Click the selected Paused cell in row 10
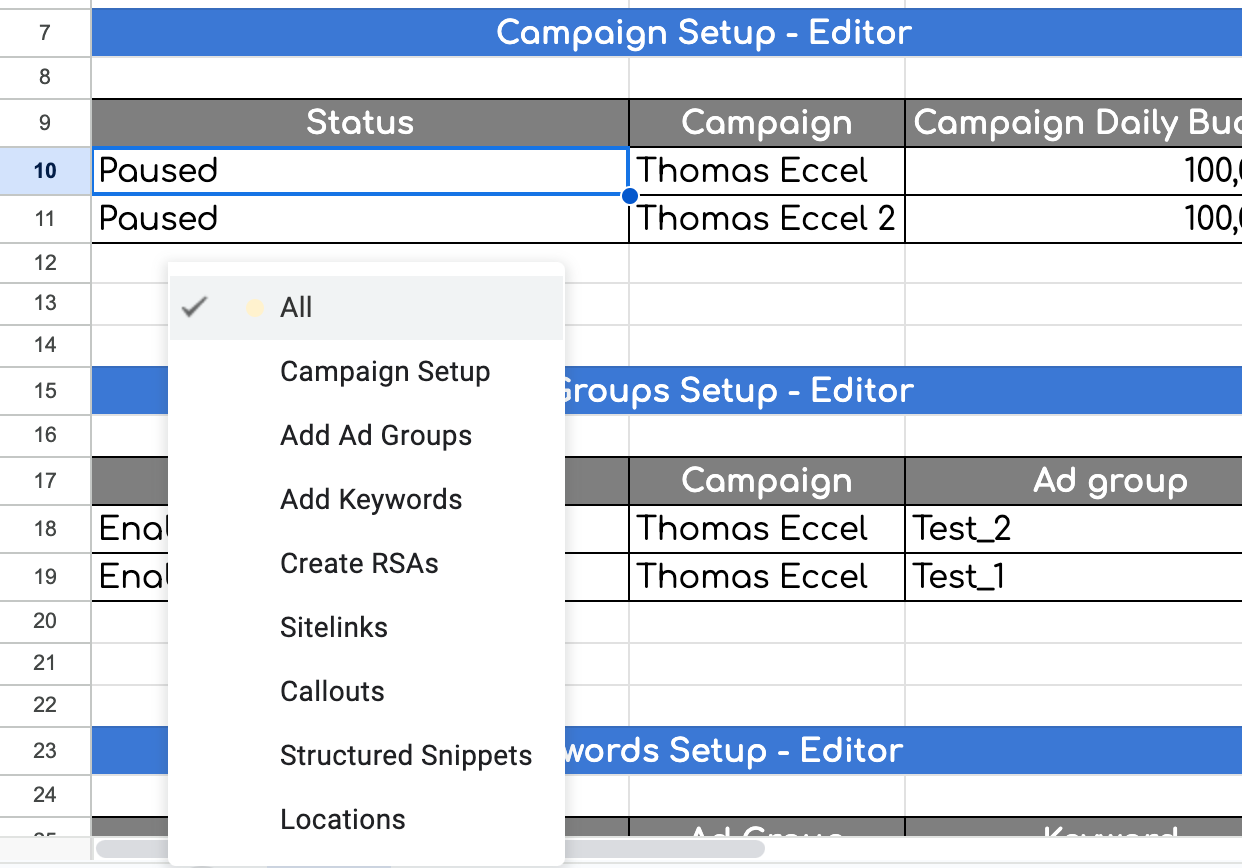The image size is (1242, 868). (360, 171)
